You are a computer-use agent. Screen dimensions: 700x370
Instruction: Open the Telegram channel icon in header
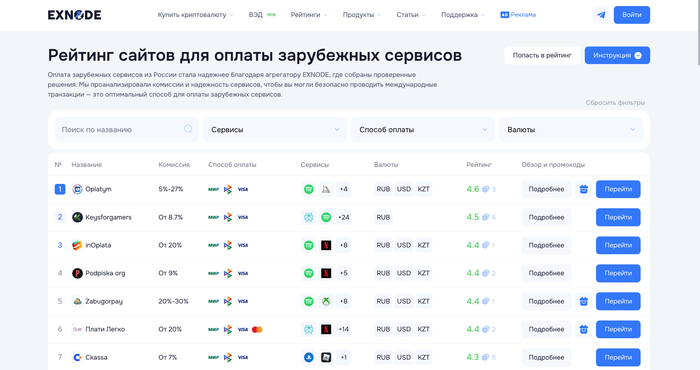601,15
